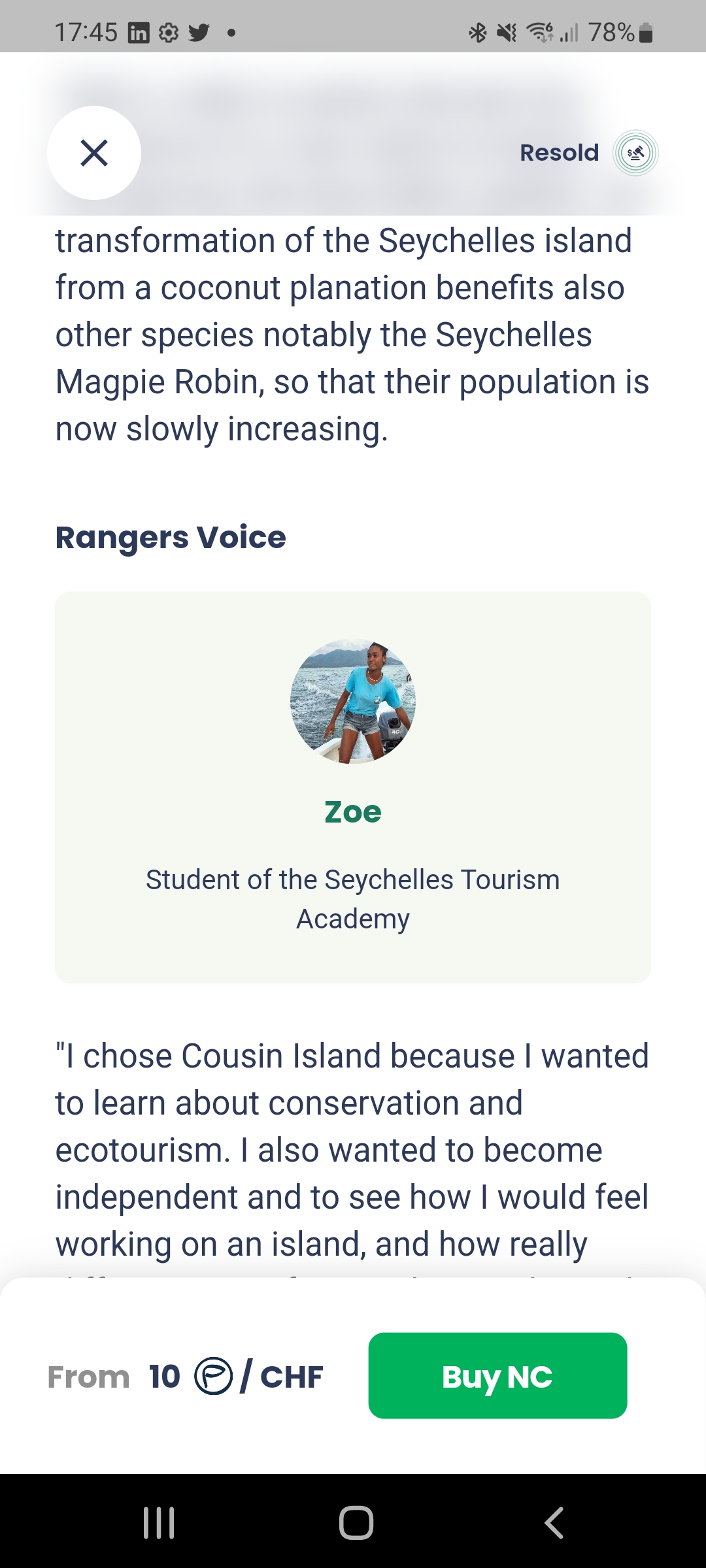The height and width of the screenshot is (1568, 706).
Task: Tap the muted sound status icon
Action: pyautogui.click(x=507, y=32)
